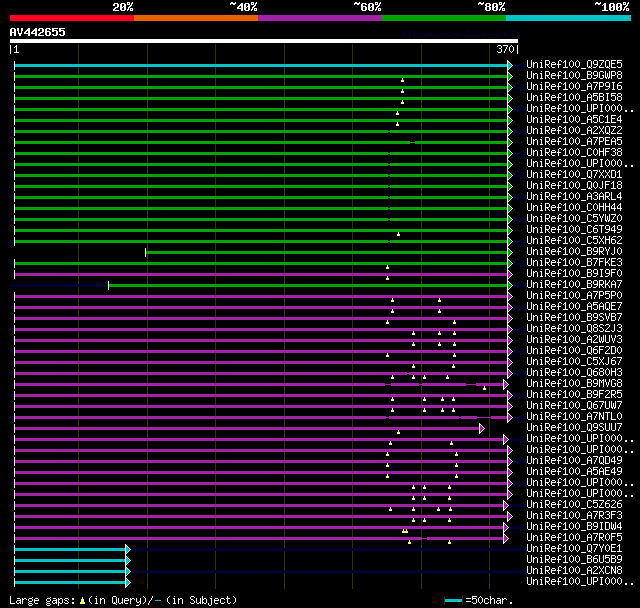640x608 pixels.
Task: Select the UniRef100_C0HF38 label
Action: [574, 153]
